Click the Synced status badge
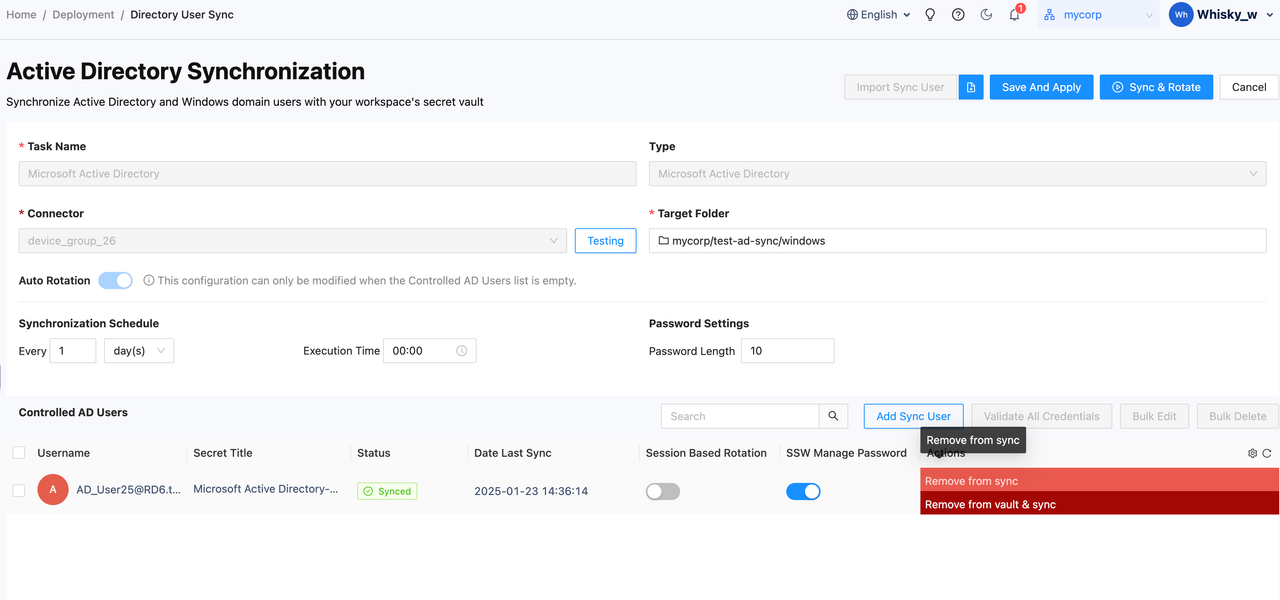Viewport: 1280px width, 600px height. point(387,491)
